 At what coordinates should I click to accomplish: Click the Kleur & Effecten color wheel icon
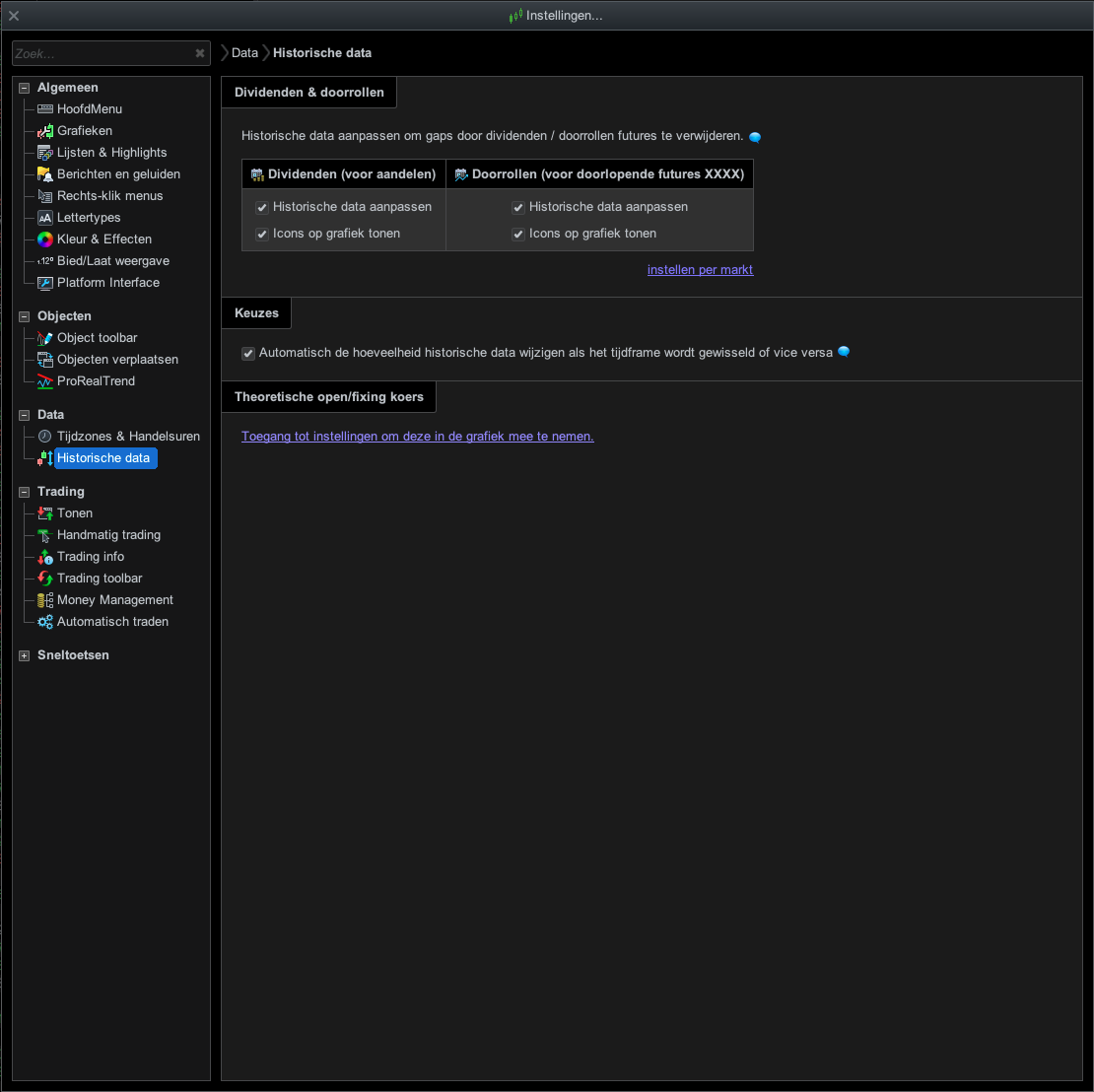coord(44,239)
